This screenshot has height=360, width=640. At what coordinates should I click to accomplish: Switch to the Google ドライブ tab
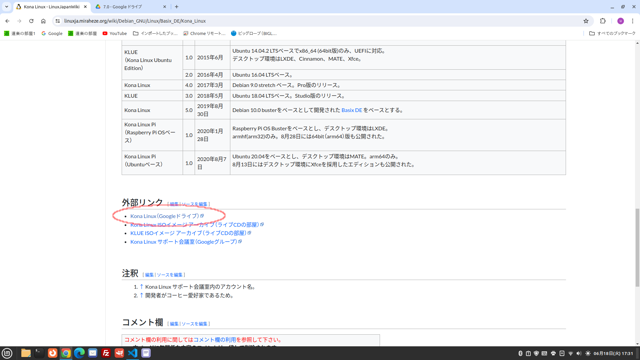click(x=131, y=7)
